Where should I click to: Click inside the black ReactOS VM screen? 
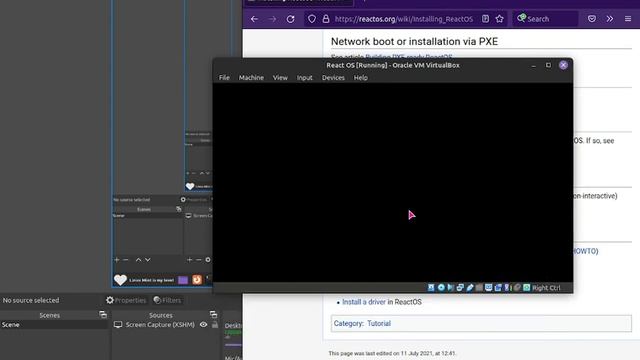point(393,182)
